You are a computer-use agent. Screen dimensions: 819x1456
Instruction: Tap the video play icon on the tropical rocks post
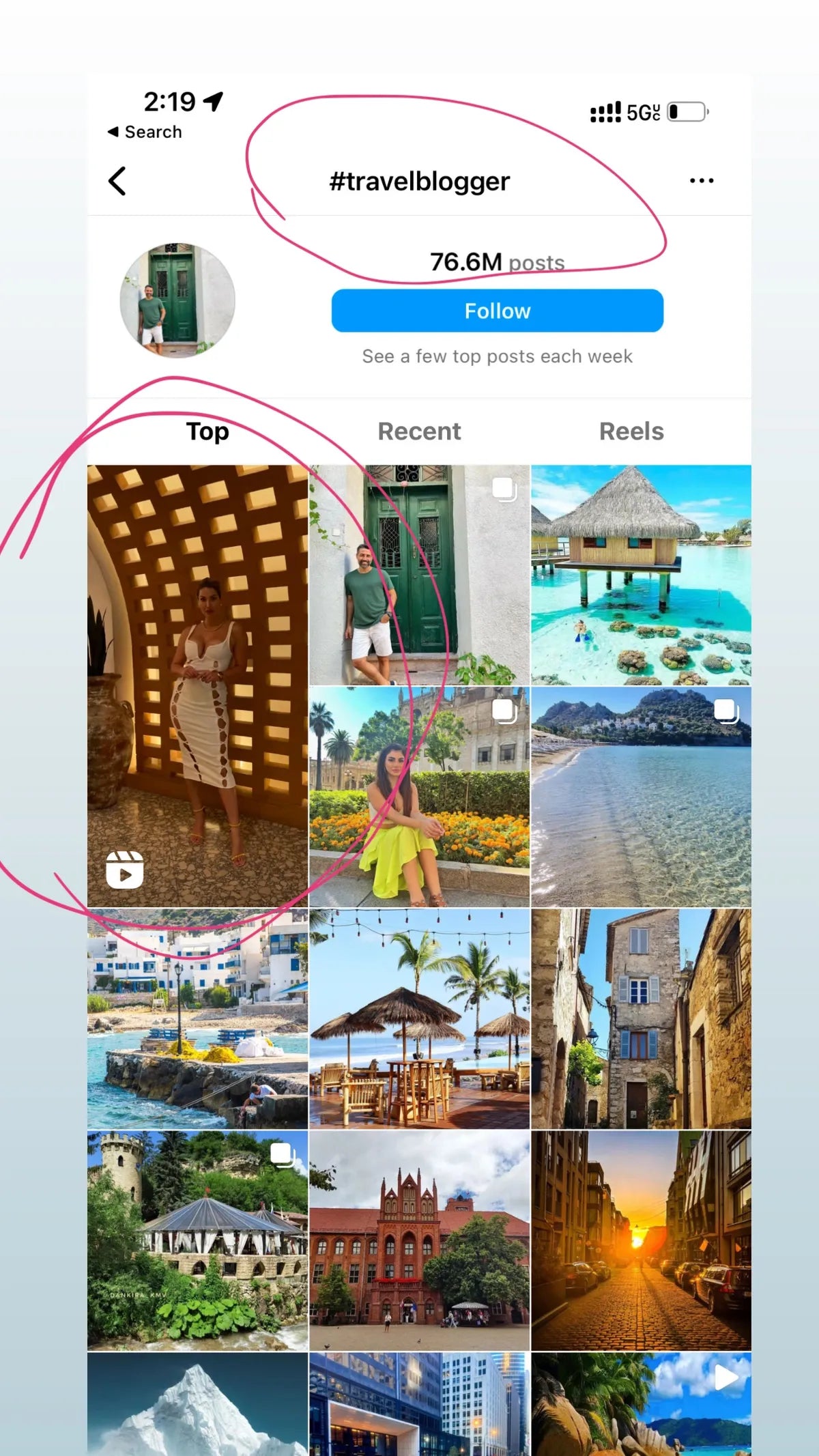(x=726, y=1378)
